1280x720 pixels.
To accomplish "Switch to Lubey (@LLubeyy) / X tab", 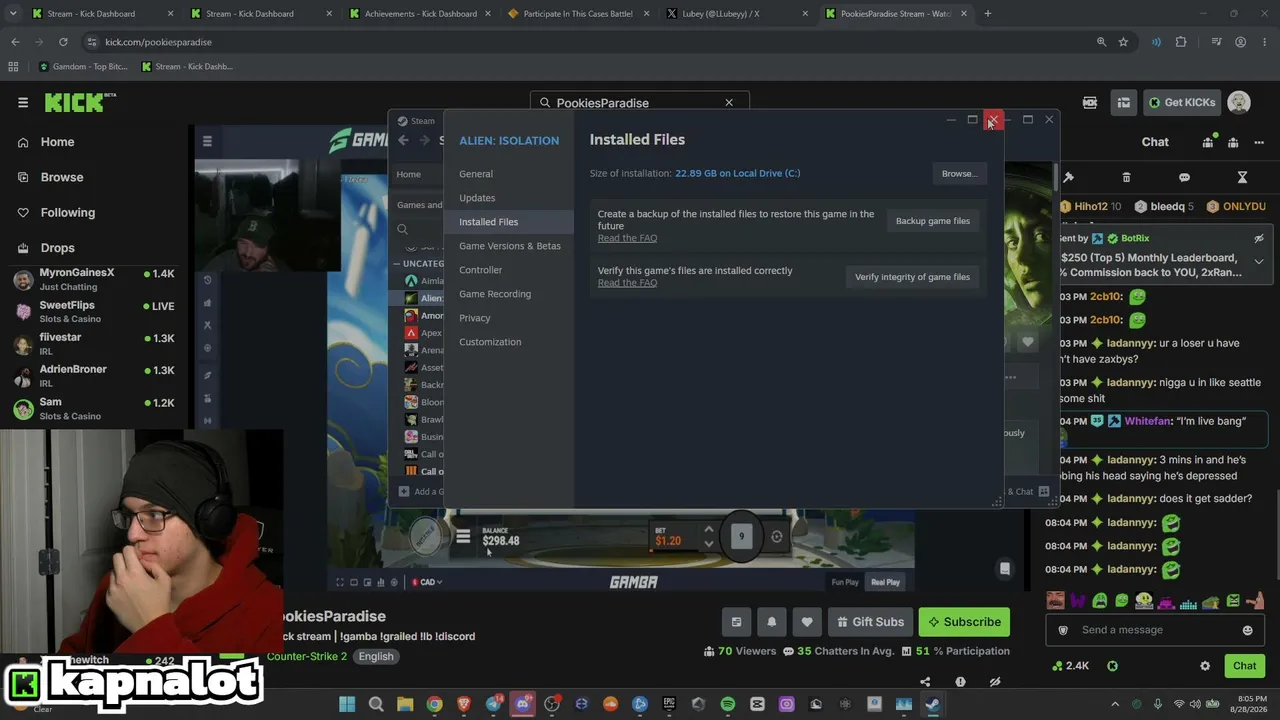I will (x=735, y=14).
